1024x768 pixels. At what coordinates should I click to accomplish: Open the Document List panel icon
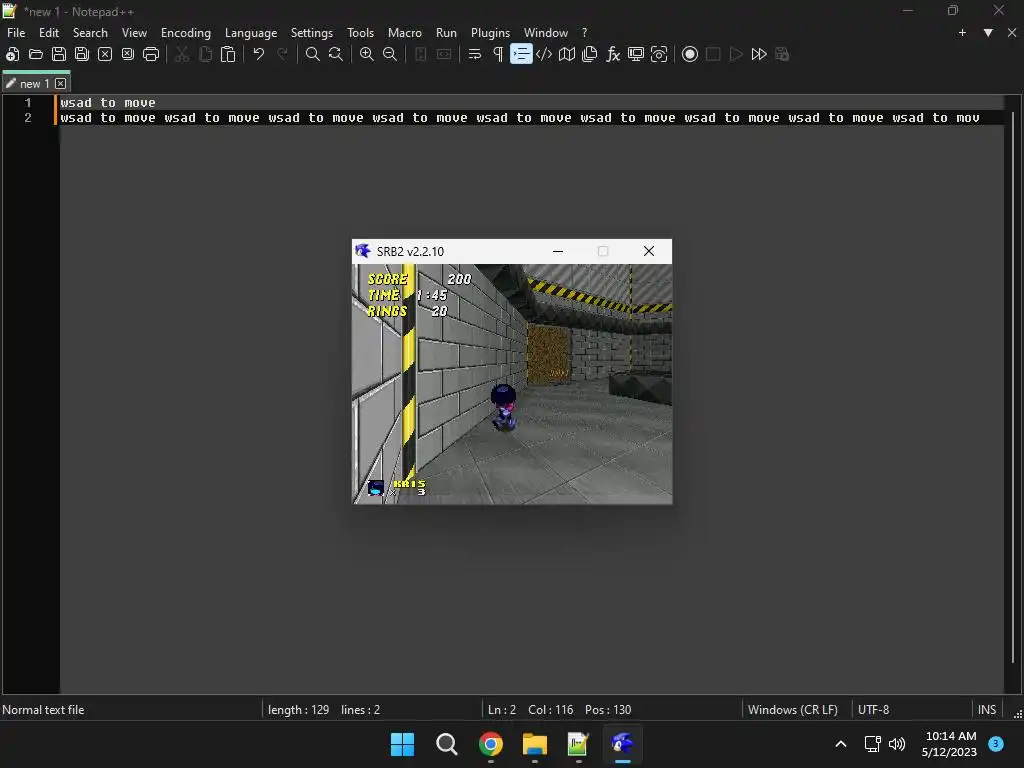590,54
